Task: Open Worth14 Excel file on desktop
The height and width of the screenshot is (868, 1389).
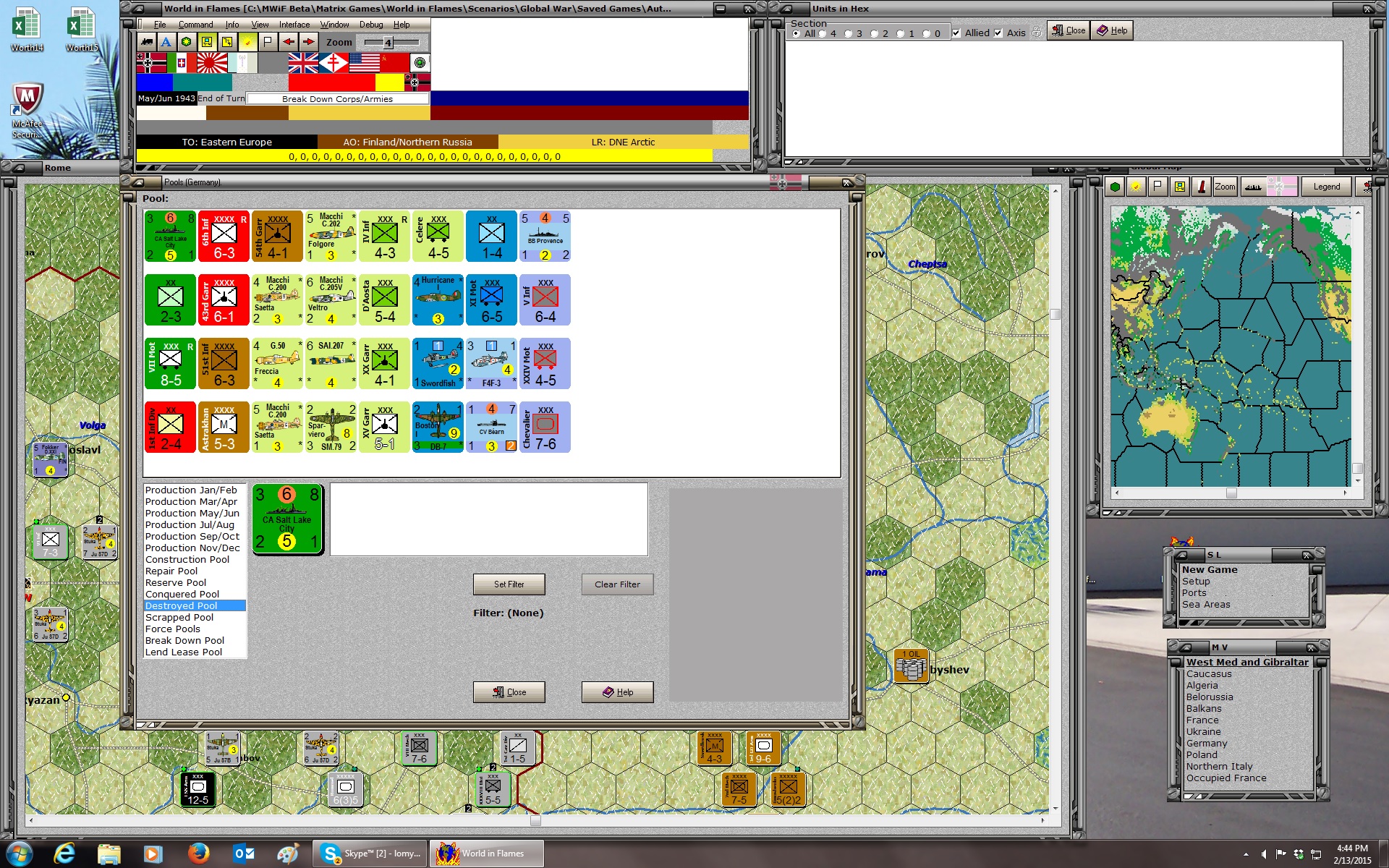Action: point(27,30)
